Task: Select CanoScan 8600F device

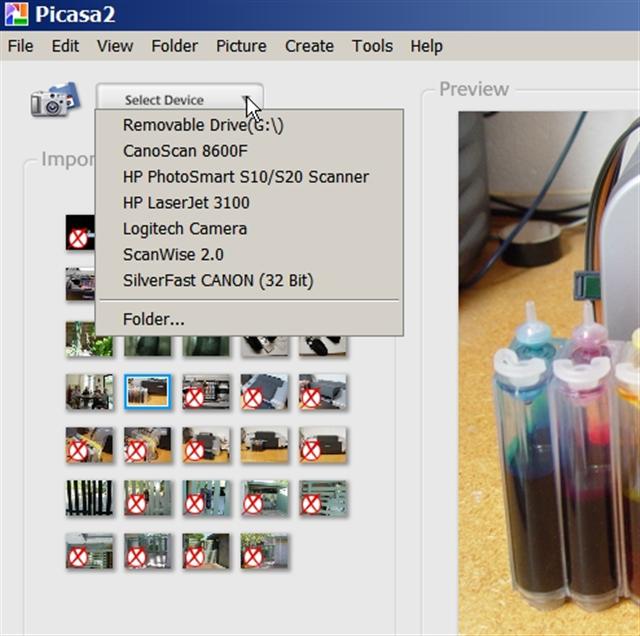Action: pyautogui.click(x=249, y=151)
